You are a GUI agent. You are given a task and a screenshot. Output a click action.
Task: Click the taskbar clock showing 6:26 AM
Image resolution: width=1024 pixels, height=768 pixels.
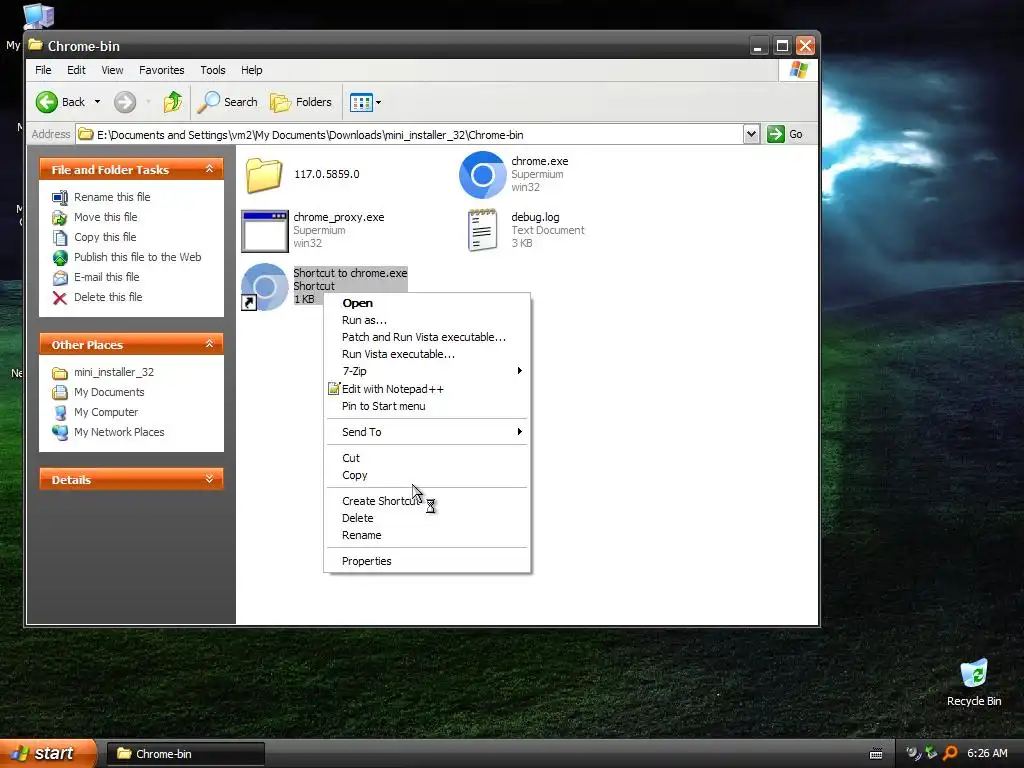click(x=987, y=754)
